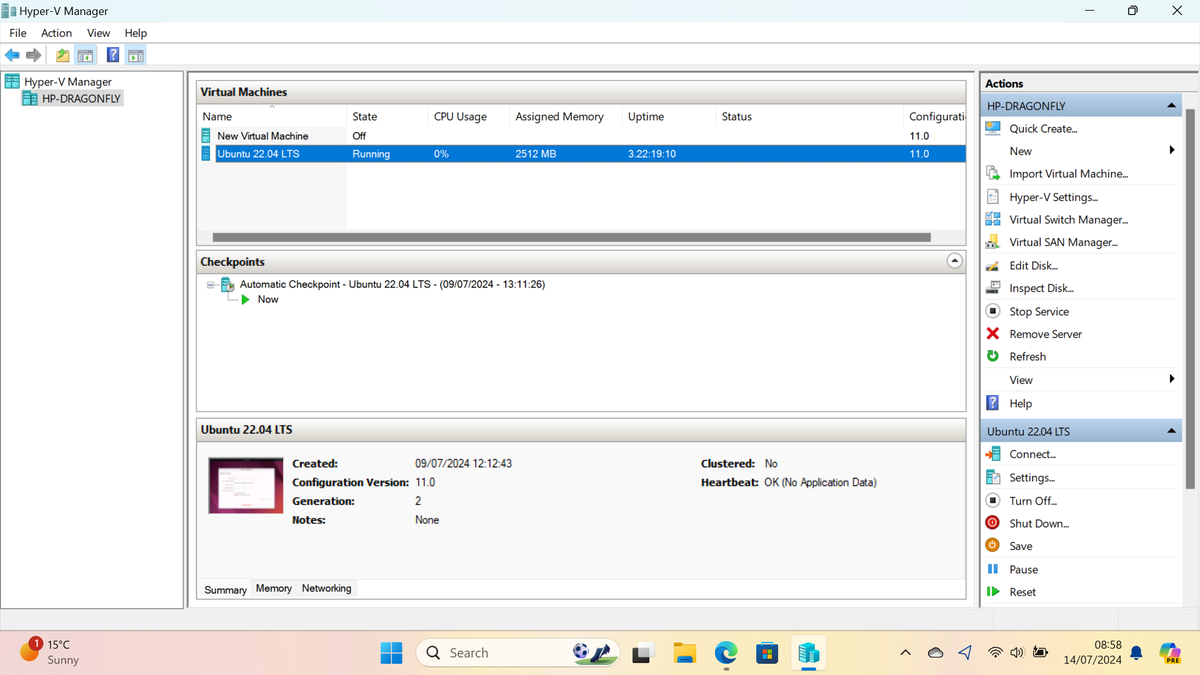Shut Down the Ubuntu 22.04 LTS VM
This screenshot has height=675, width=1200.
click(1038, 522)
